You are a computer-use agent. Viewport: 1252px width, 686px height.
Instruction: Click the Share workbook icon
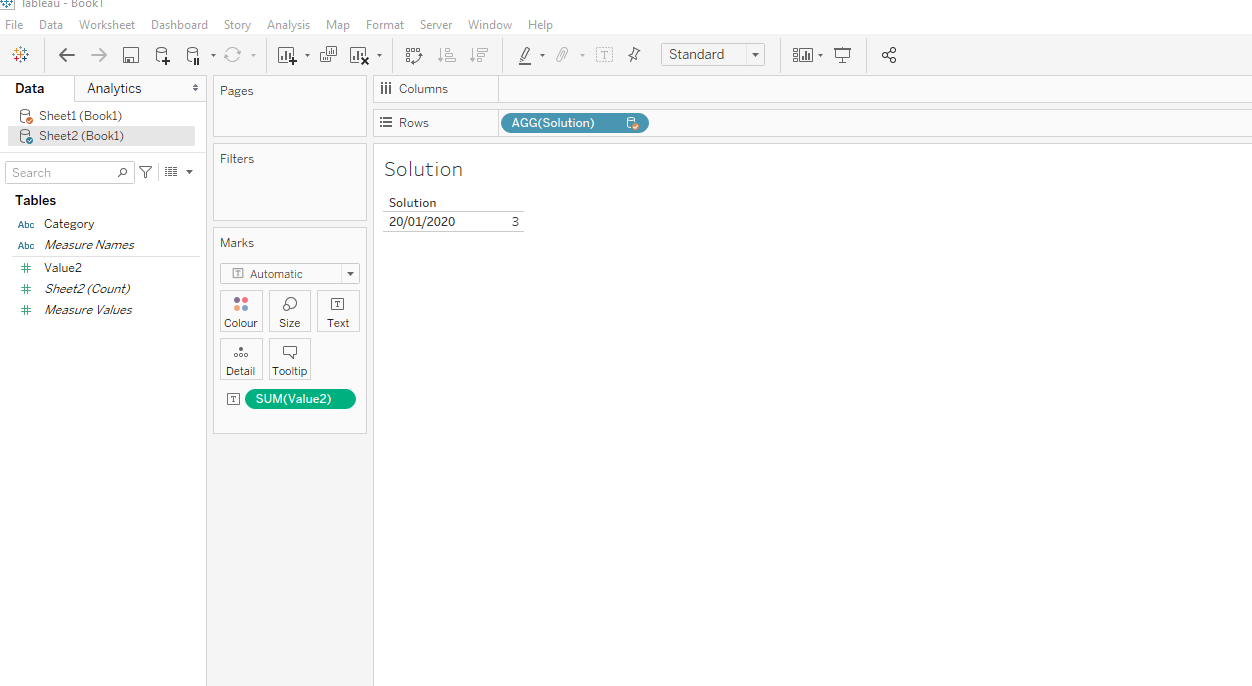[889, 55]
